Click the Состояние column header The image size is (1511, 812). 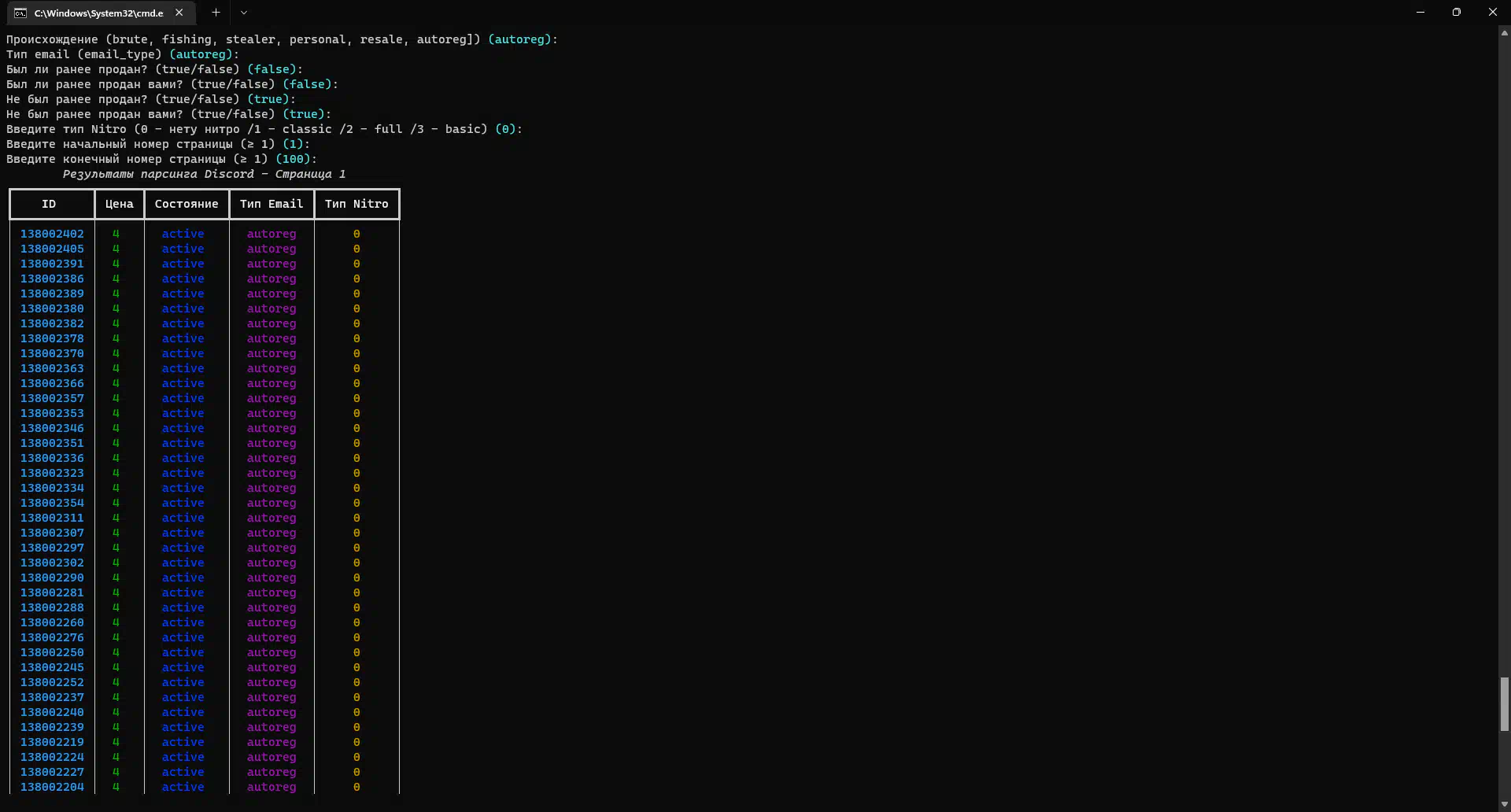pyautogui.click(x=187, y=204)
